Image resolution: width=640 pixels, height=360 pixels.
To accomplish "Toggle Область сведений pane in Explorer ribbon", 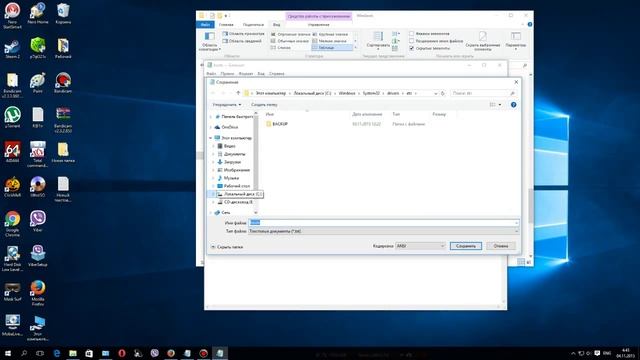I will click(x=242, y=41).
